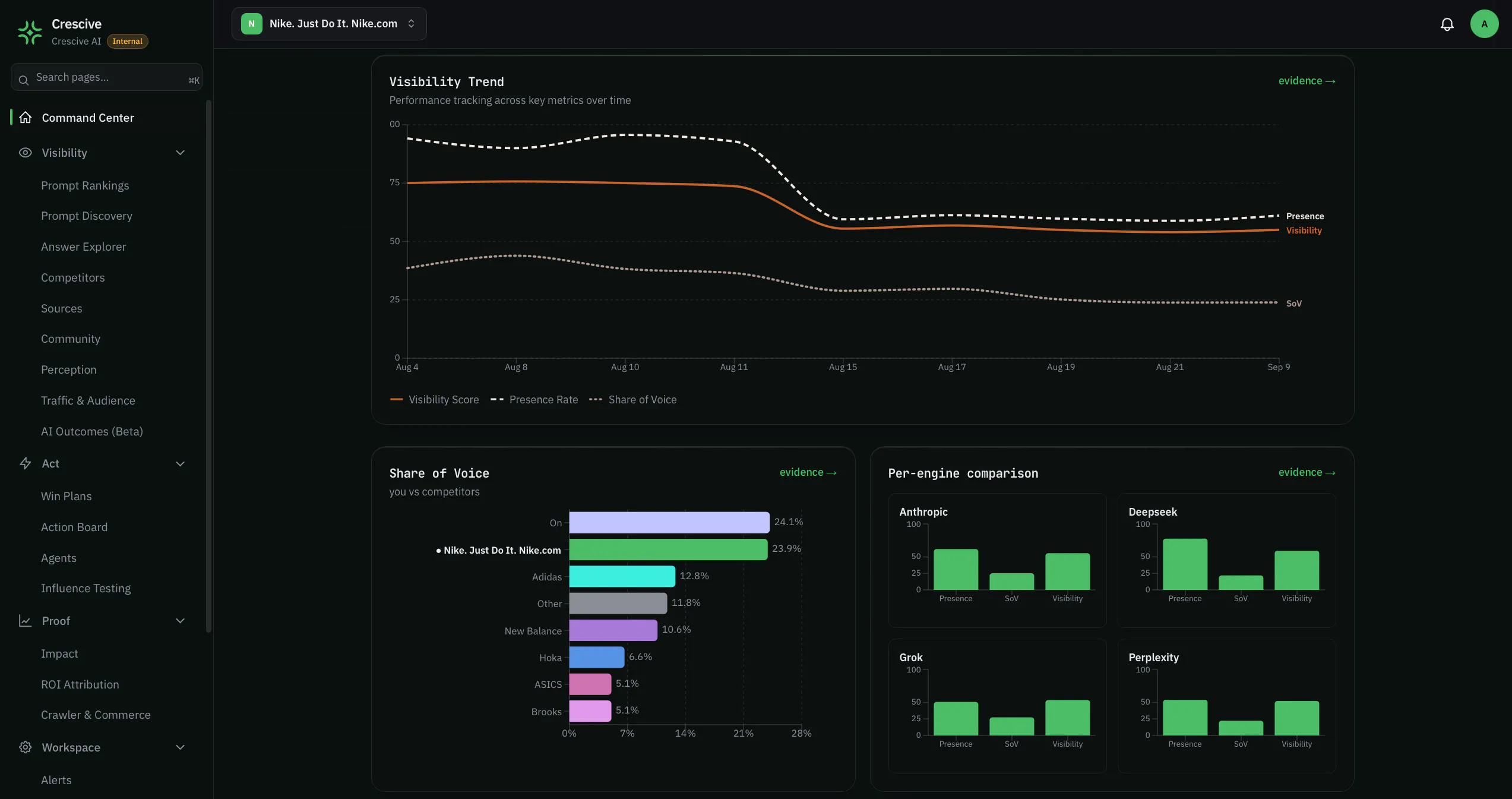Screen dimensions: 1512x799
Task: Open Share of Voice evidence link
Action: 808,472
